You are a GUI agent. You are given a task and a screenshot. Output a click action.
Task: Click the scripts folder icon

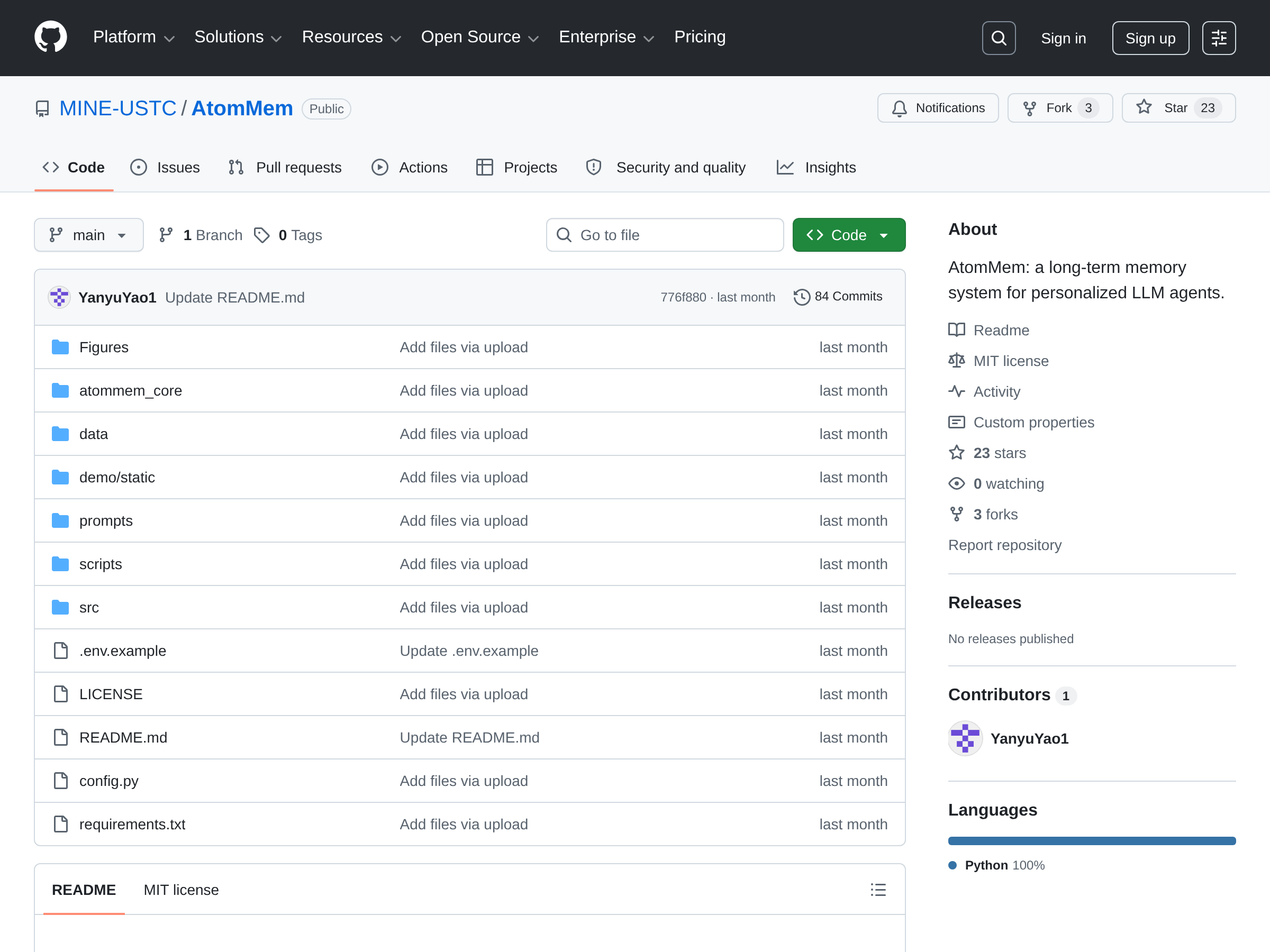(60, 564)
